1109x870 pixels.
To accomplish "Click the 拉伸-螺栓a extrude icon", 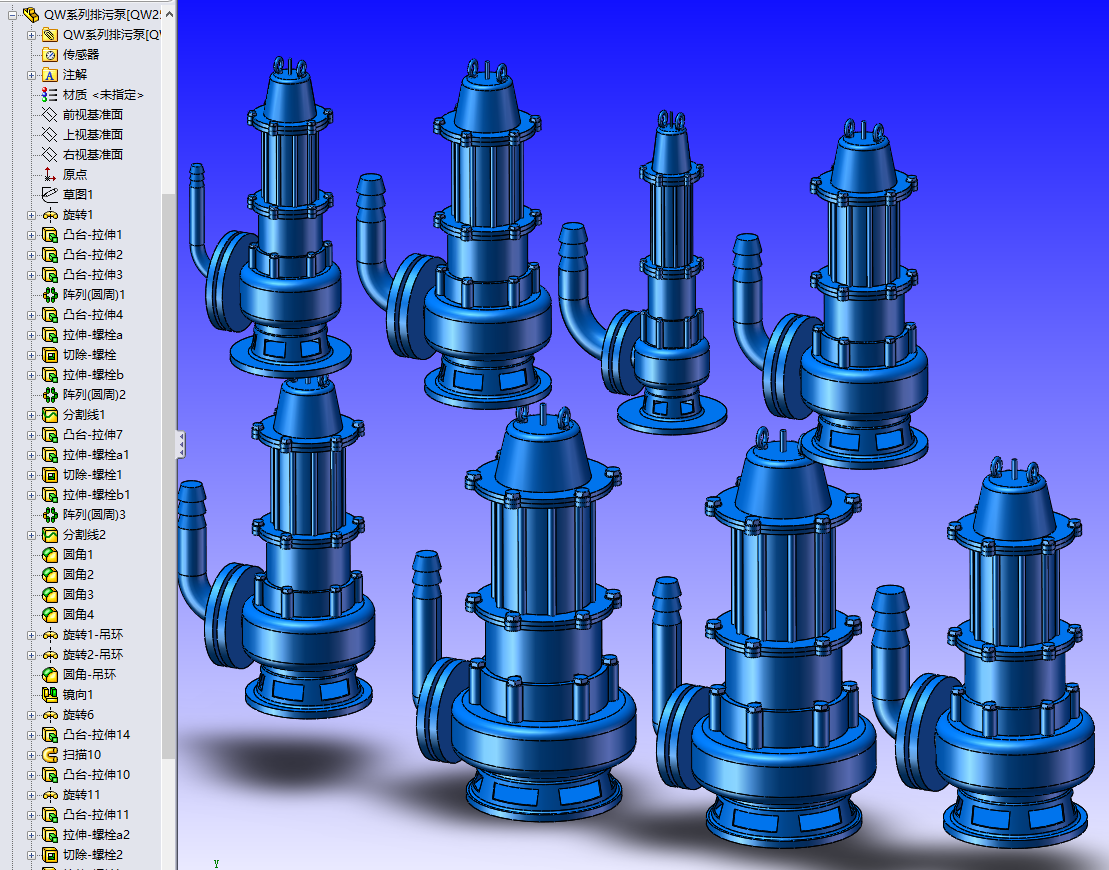I will click(x=50, y=335).
